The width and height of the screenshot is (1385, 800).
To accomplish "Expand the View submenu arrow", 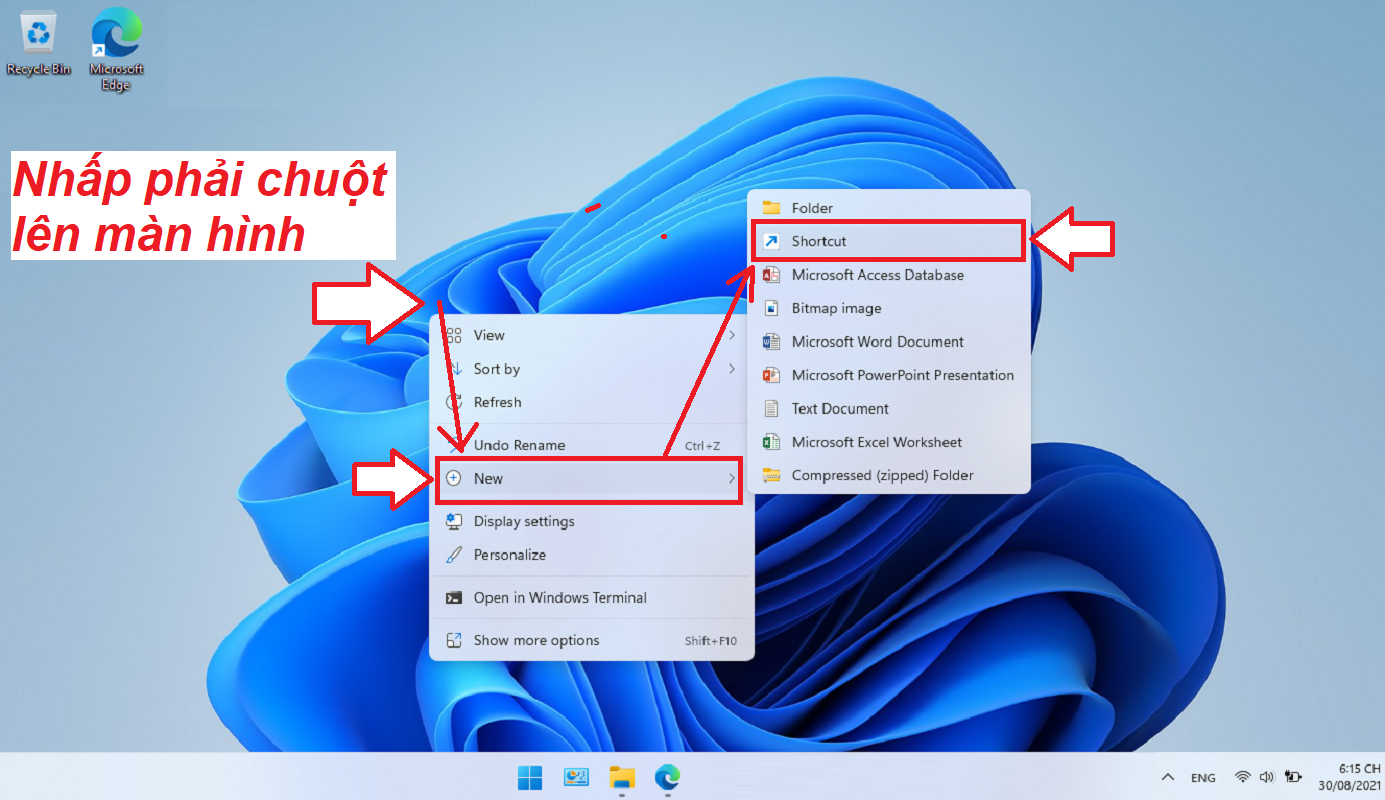I will pyautogui.click(x=732, y=335).
